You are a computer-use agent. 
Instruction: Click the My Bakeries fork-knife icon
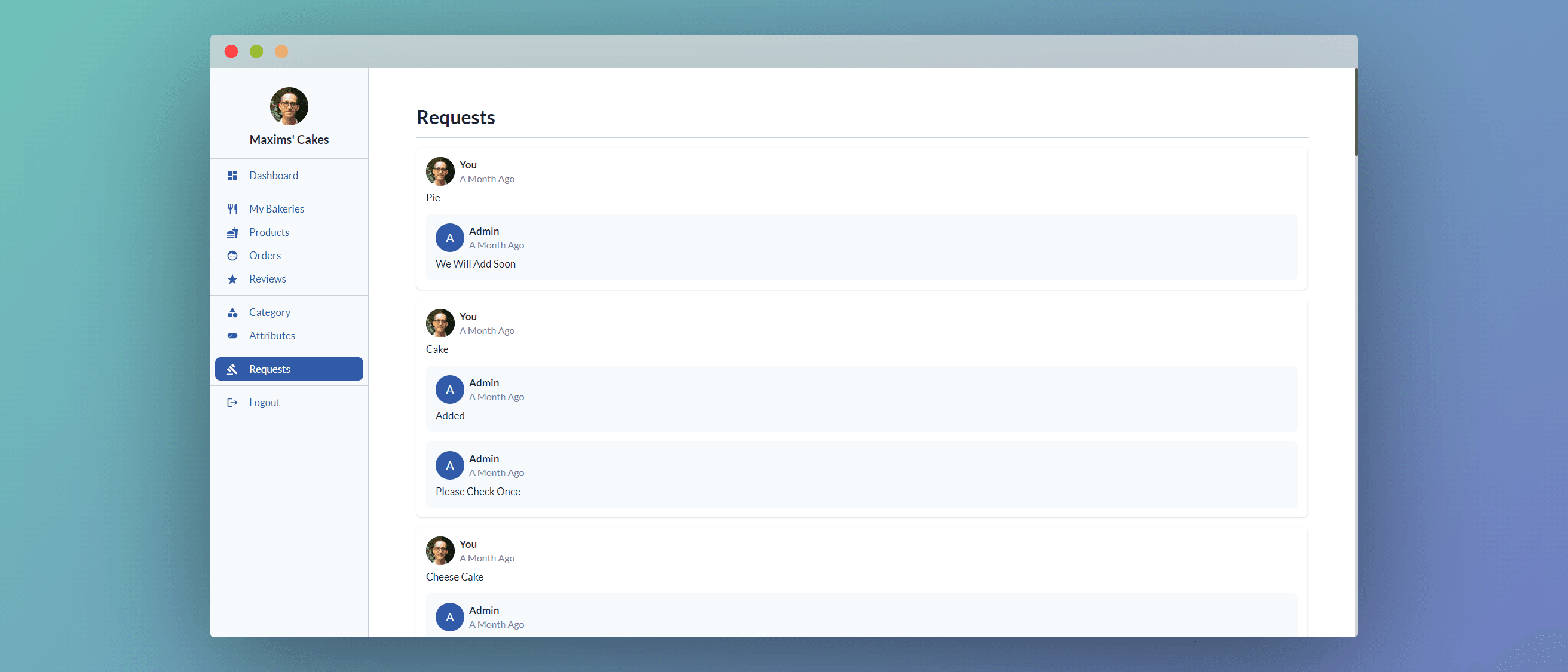[232, 209]
